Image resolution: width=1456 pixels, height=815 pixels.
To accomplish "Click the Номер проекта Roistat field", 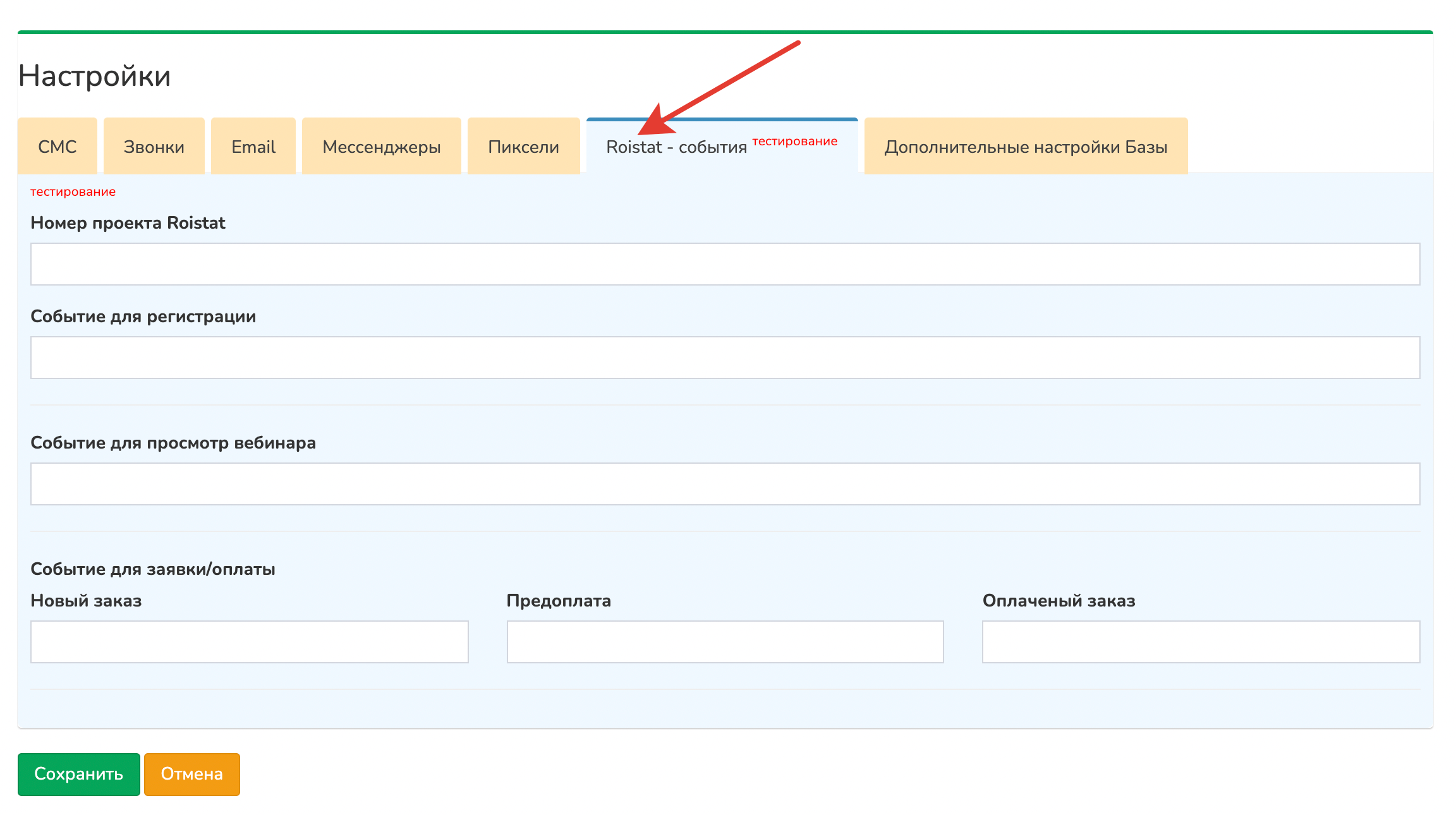I will [x=725, y=264].
